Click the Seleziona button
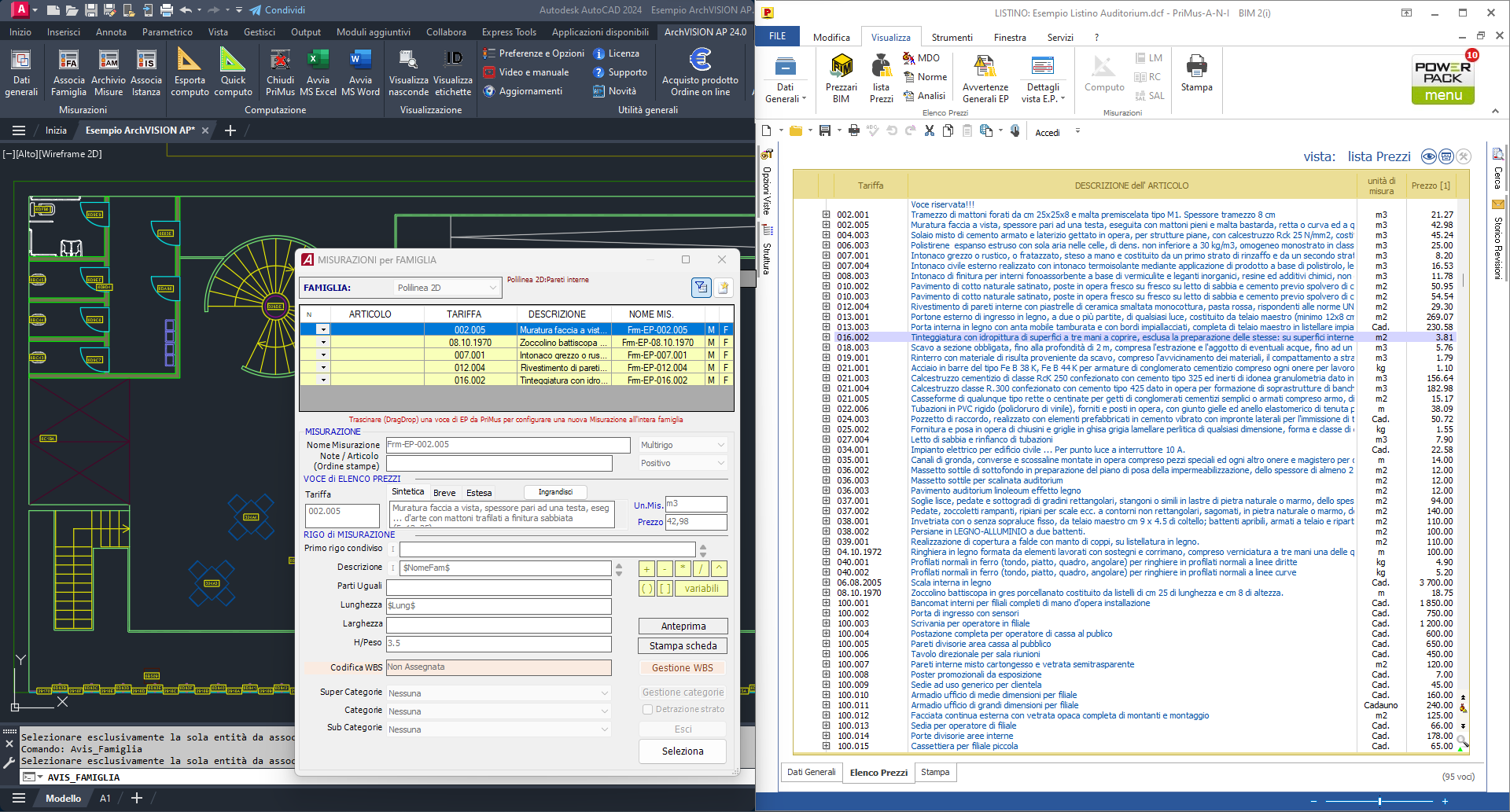Image resolution: width=1510 pixels, height=812 pixels. [683, 751]
